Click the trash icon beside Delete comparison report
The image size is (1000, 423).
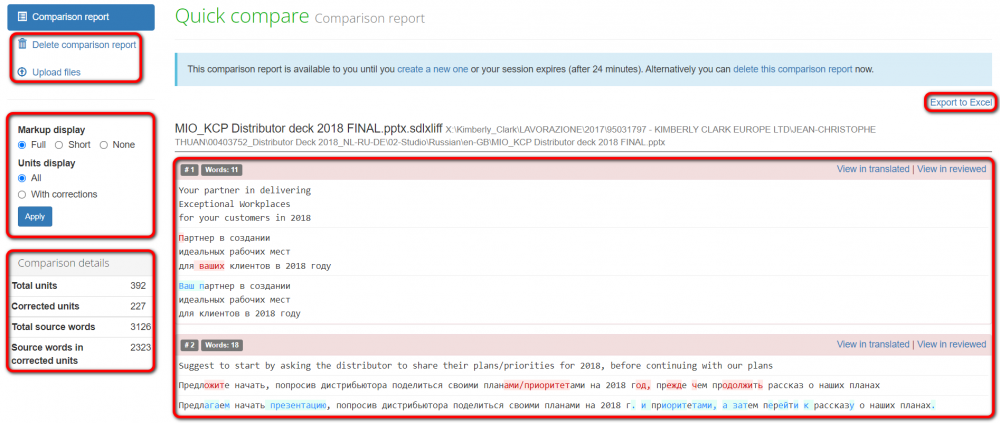[22, 44]
